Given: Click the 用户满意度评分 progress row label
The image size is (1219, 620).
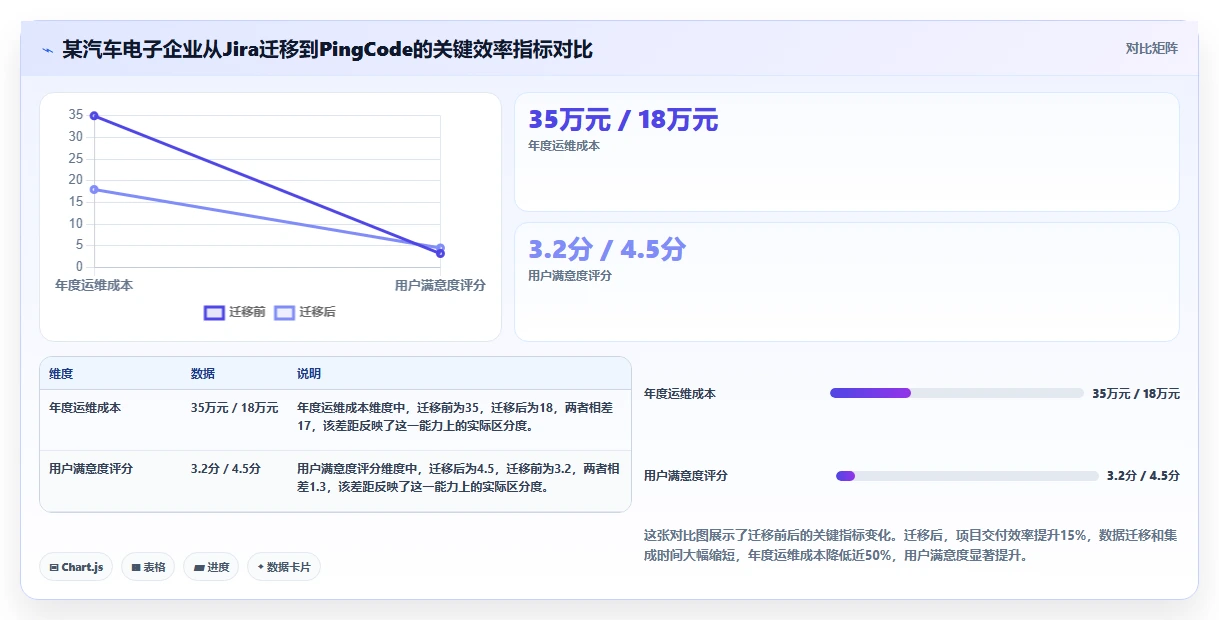Looking at the screenshot, I should click(x=686, y=476).
